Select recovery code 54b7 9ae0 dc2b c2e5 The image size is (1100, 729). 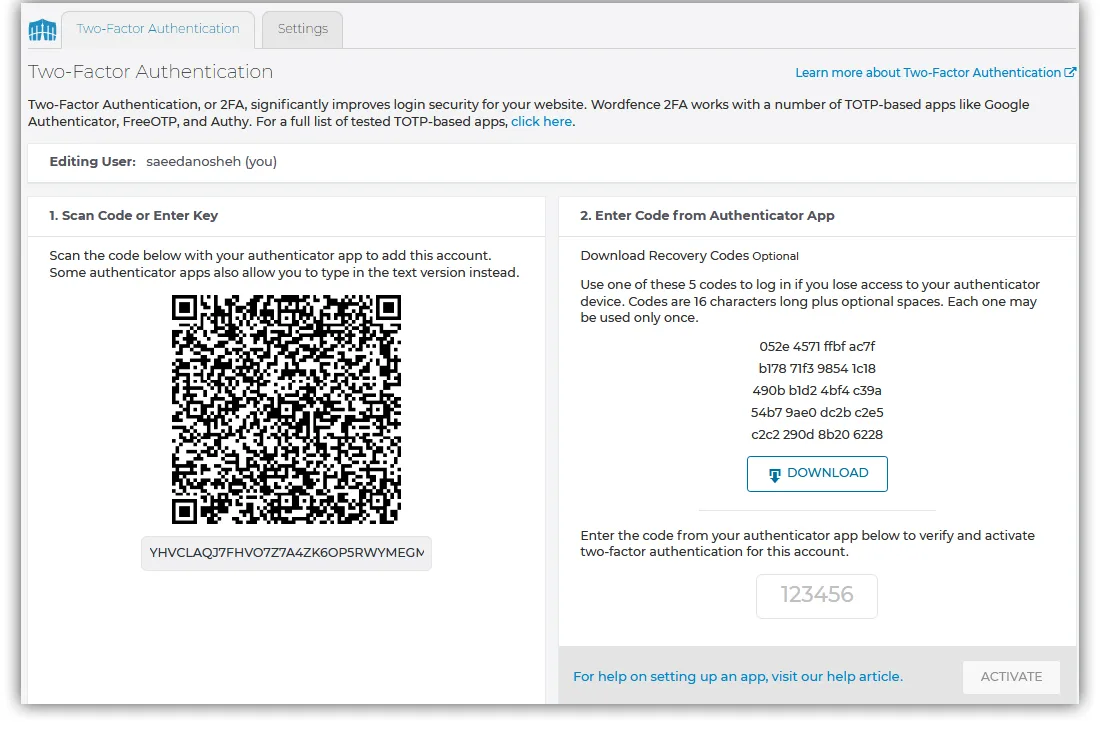pyautogui.click(x=817, y=413)
